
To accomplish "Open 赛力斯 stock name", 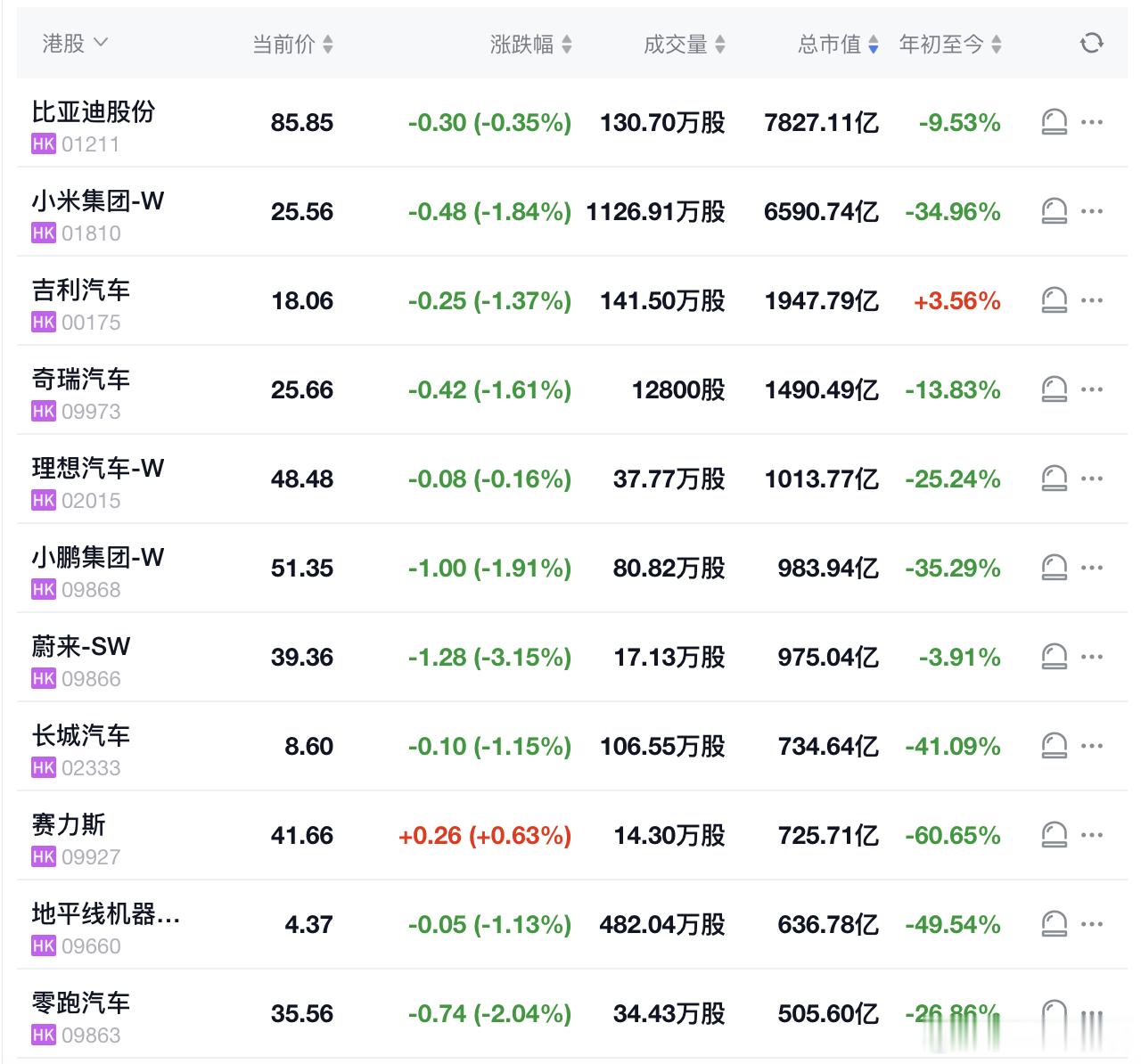I will coord(69,824).
